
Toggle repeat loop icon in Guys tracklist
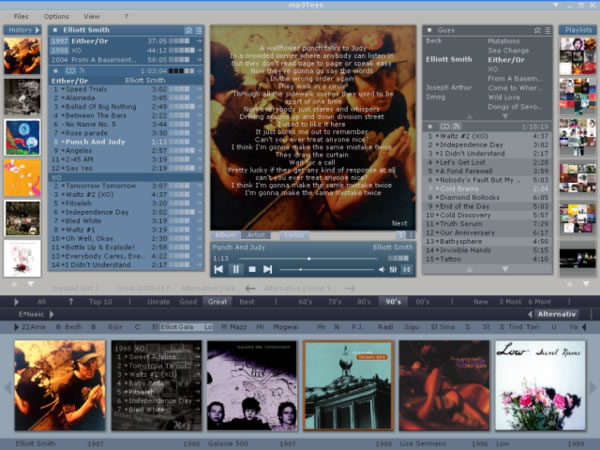tap(445, 126)
